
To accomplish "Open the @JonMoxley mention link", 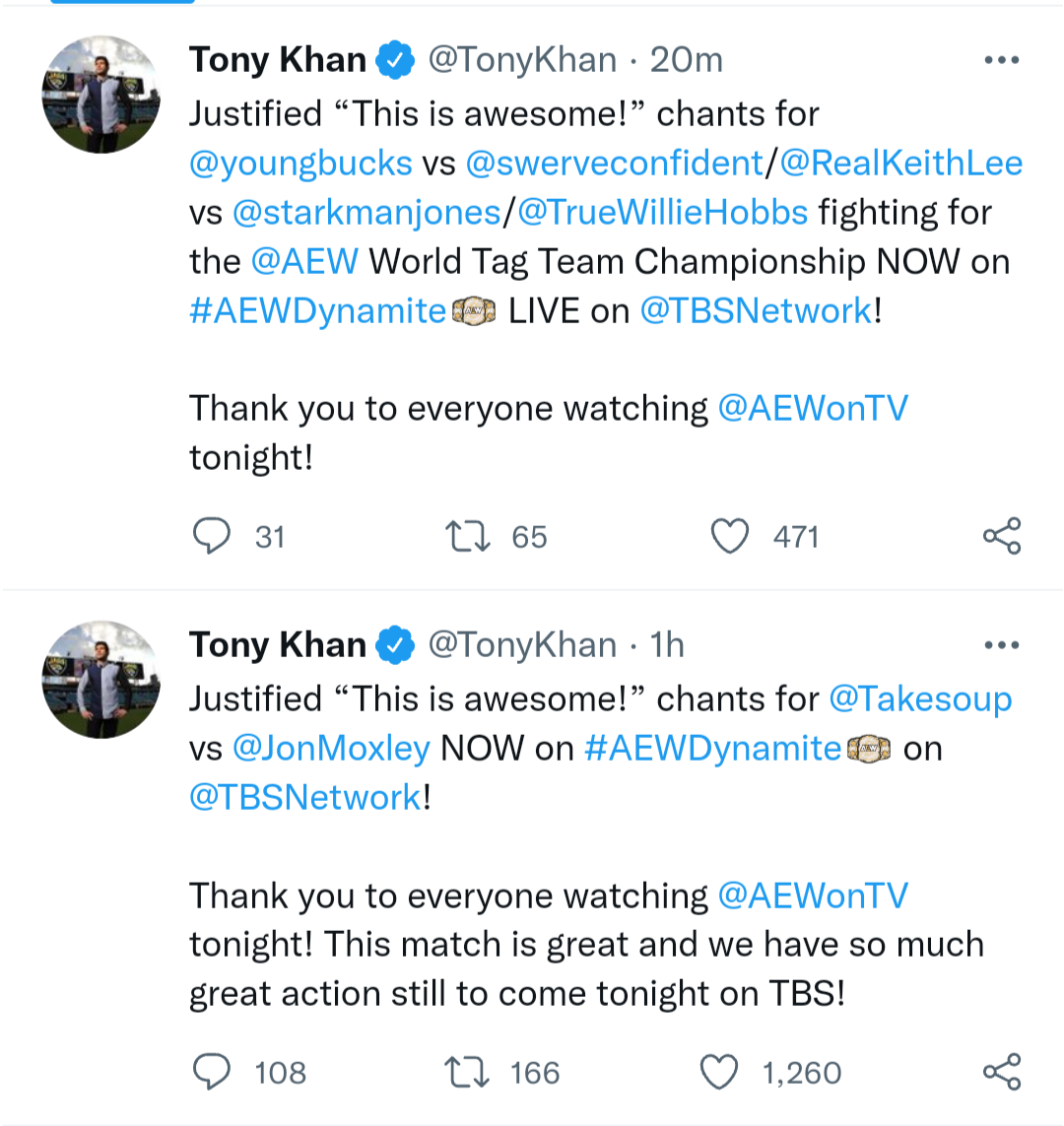I will 331,749.
